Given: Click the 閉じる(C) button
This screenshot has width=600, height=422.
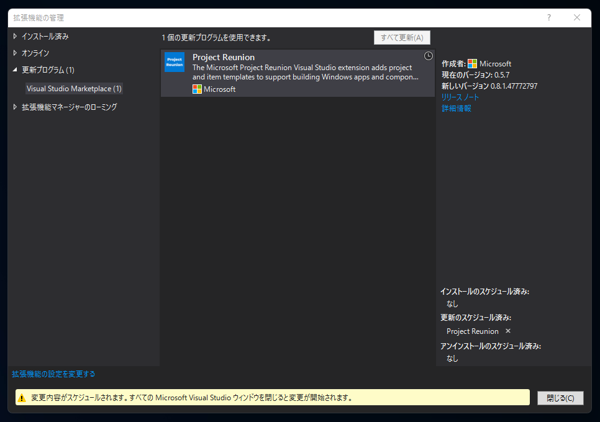Looking at the screenshot, I should (x=560, y=398).
